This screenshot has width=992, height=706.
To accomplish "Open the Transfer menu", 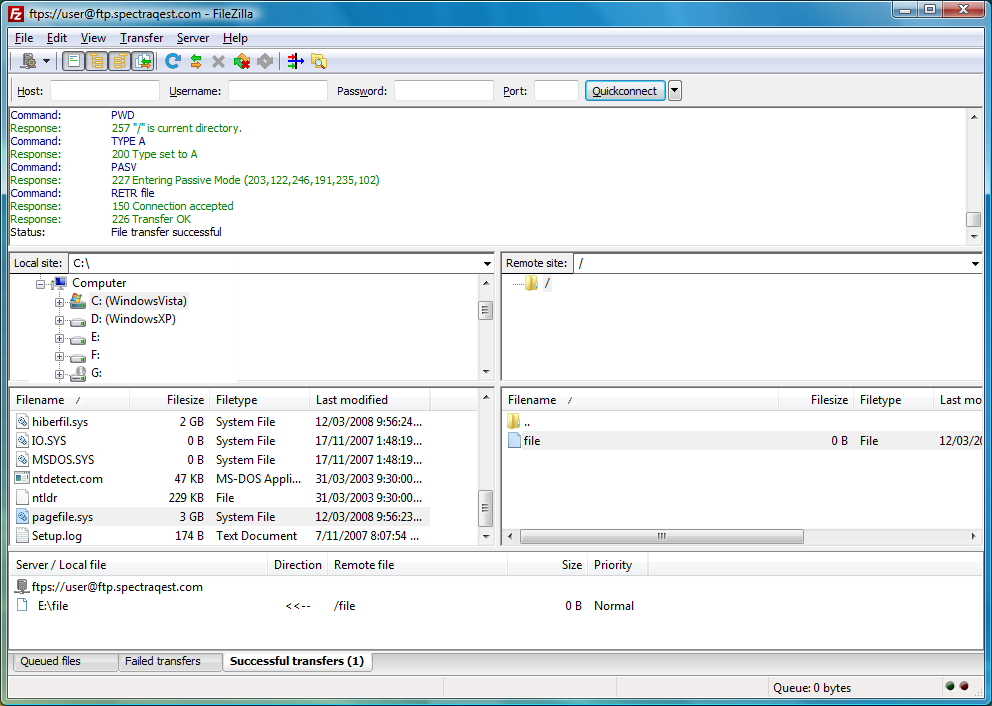I will (141, 38).
